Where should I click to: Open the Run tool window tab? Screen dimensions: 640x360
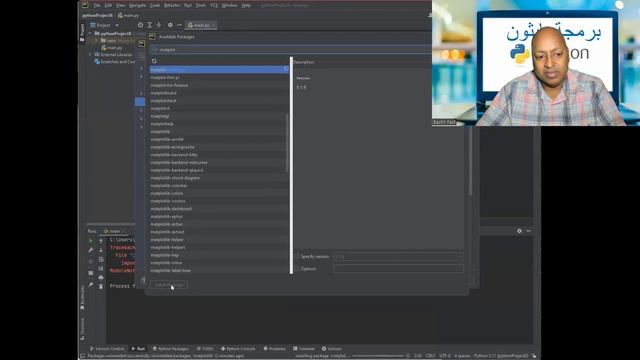coord(138,349)
